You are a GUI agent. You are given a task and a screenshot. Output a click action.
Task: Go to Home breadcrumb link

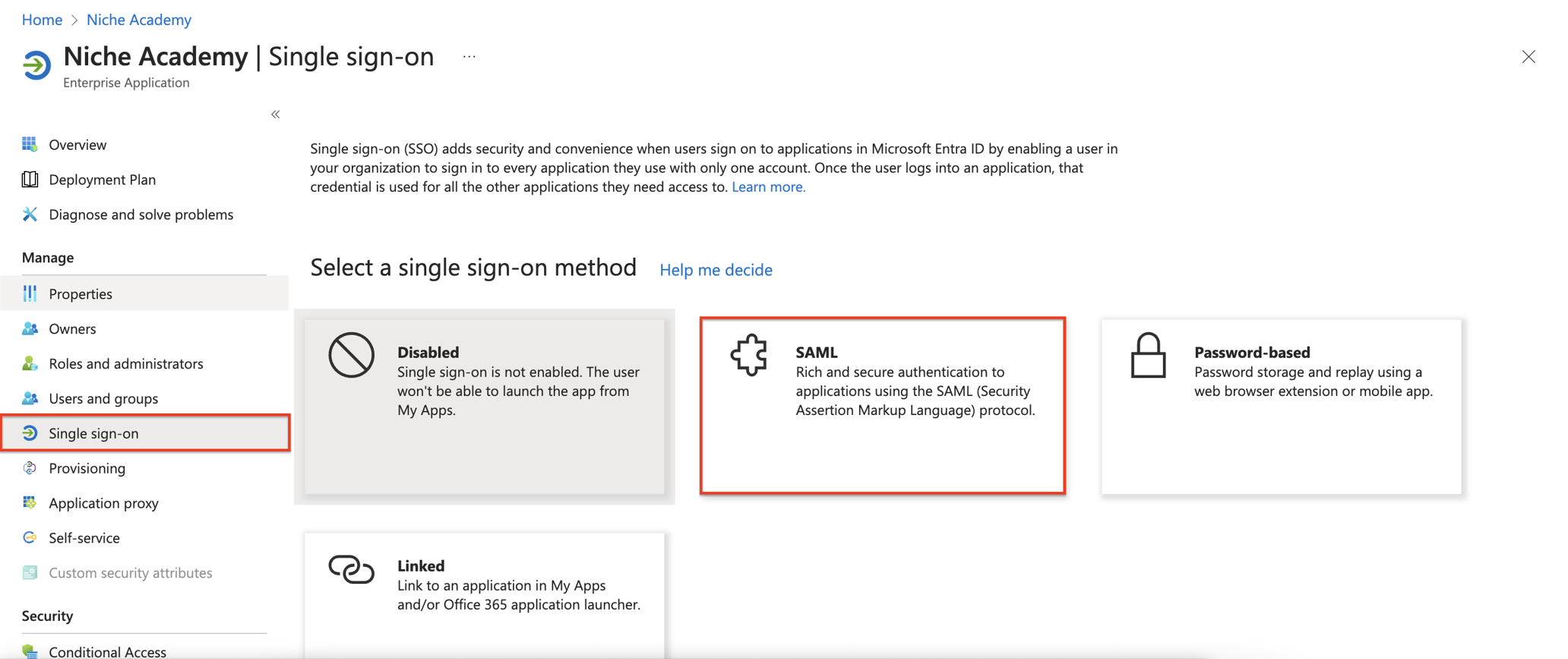42,20
